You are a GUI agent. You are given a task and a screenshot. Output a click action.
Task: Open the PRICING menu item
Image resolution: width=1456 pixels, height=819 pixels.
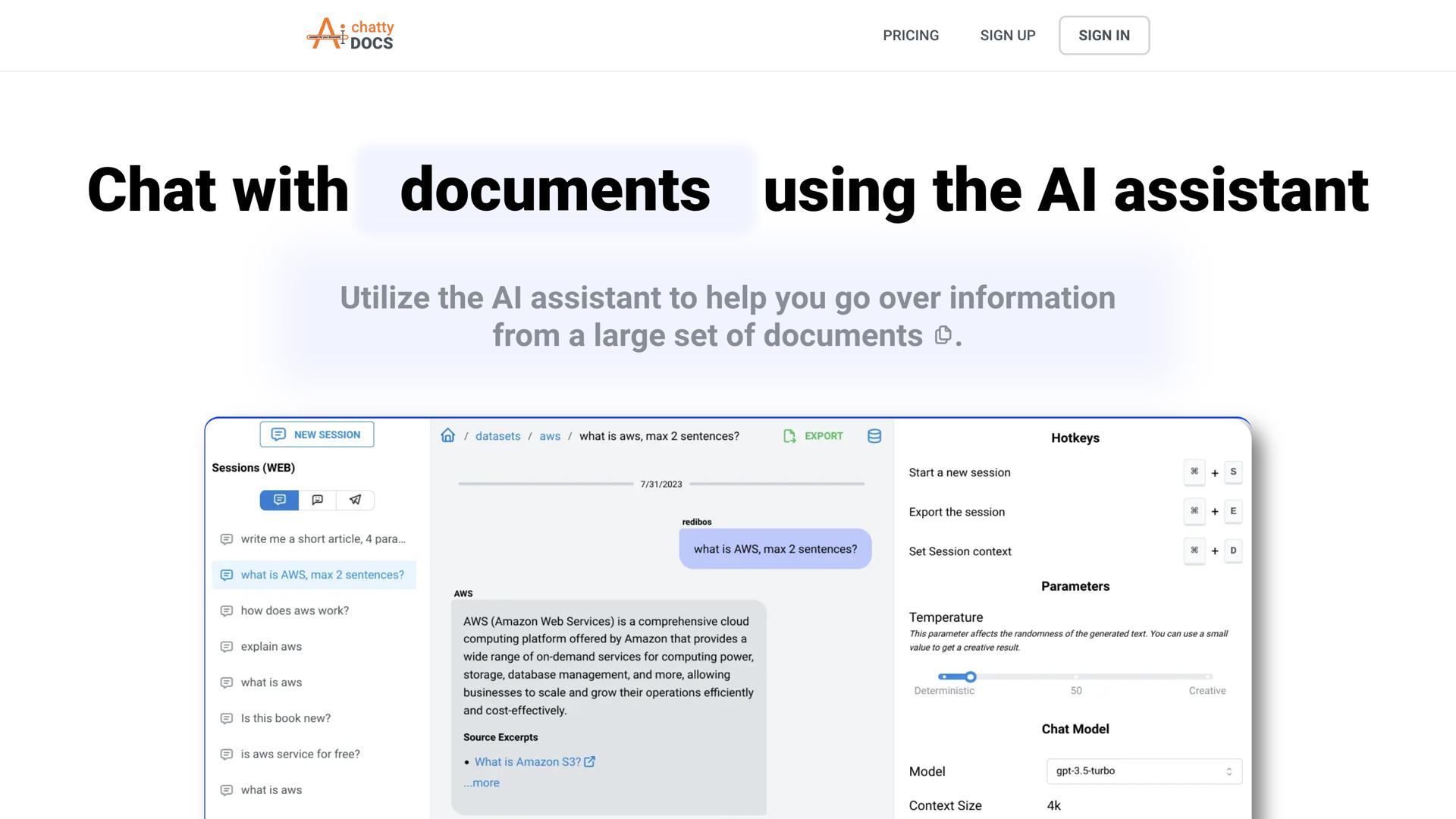(911, 35)
